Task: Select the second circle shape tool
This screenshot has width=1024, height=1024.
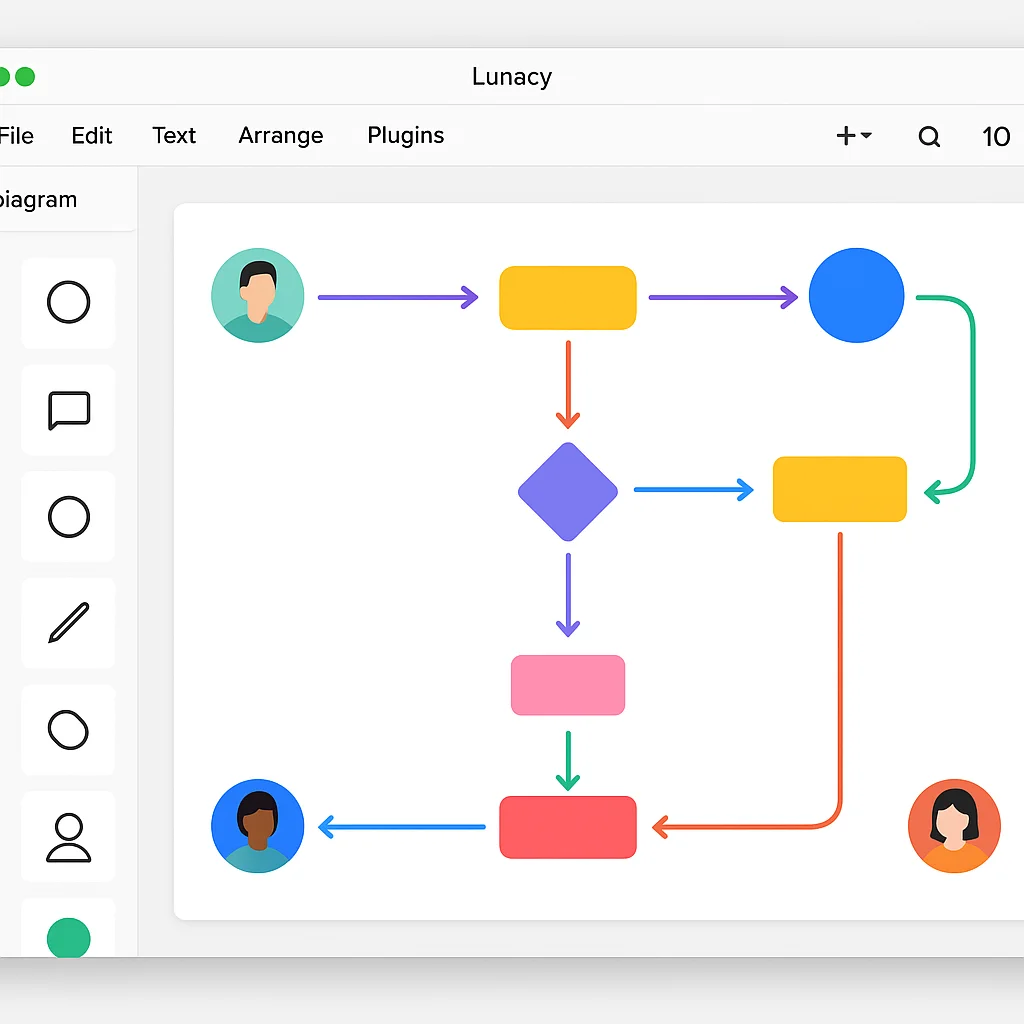Action: click(x=68, y=517)
